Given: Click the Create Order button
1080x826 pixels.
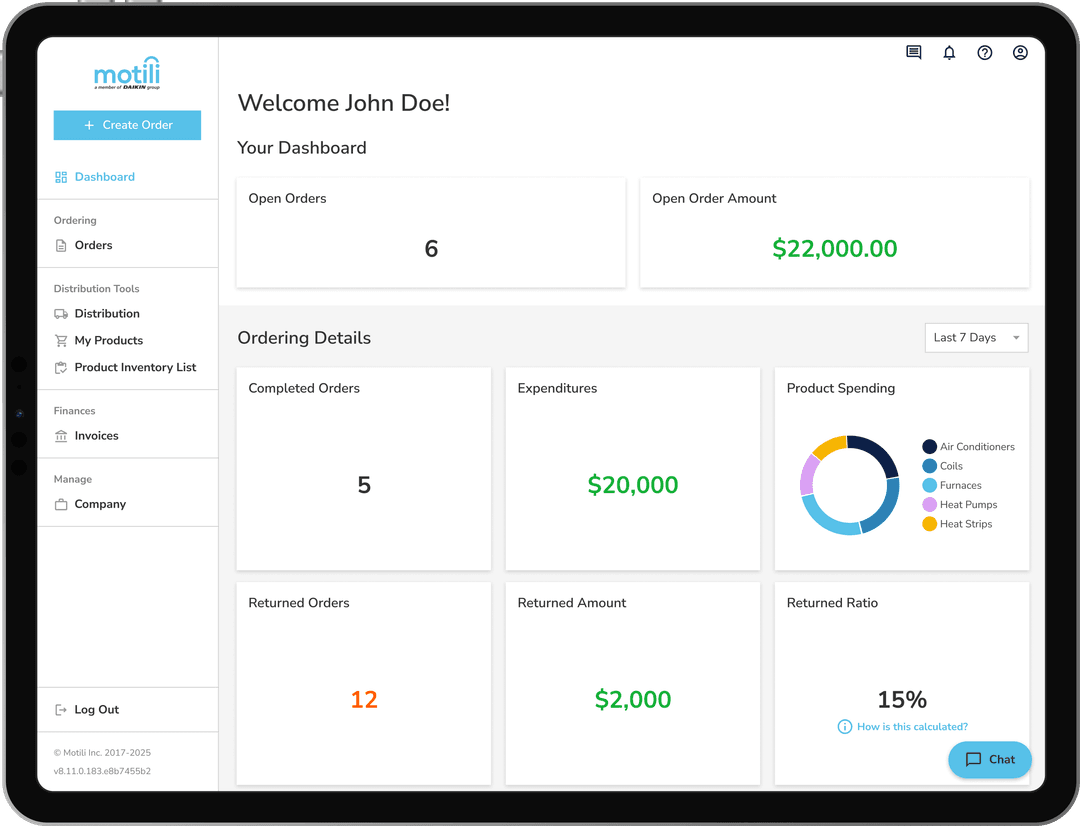Looking at the screenshot, I should click(127, 125).
